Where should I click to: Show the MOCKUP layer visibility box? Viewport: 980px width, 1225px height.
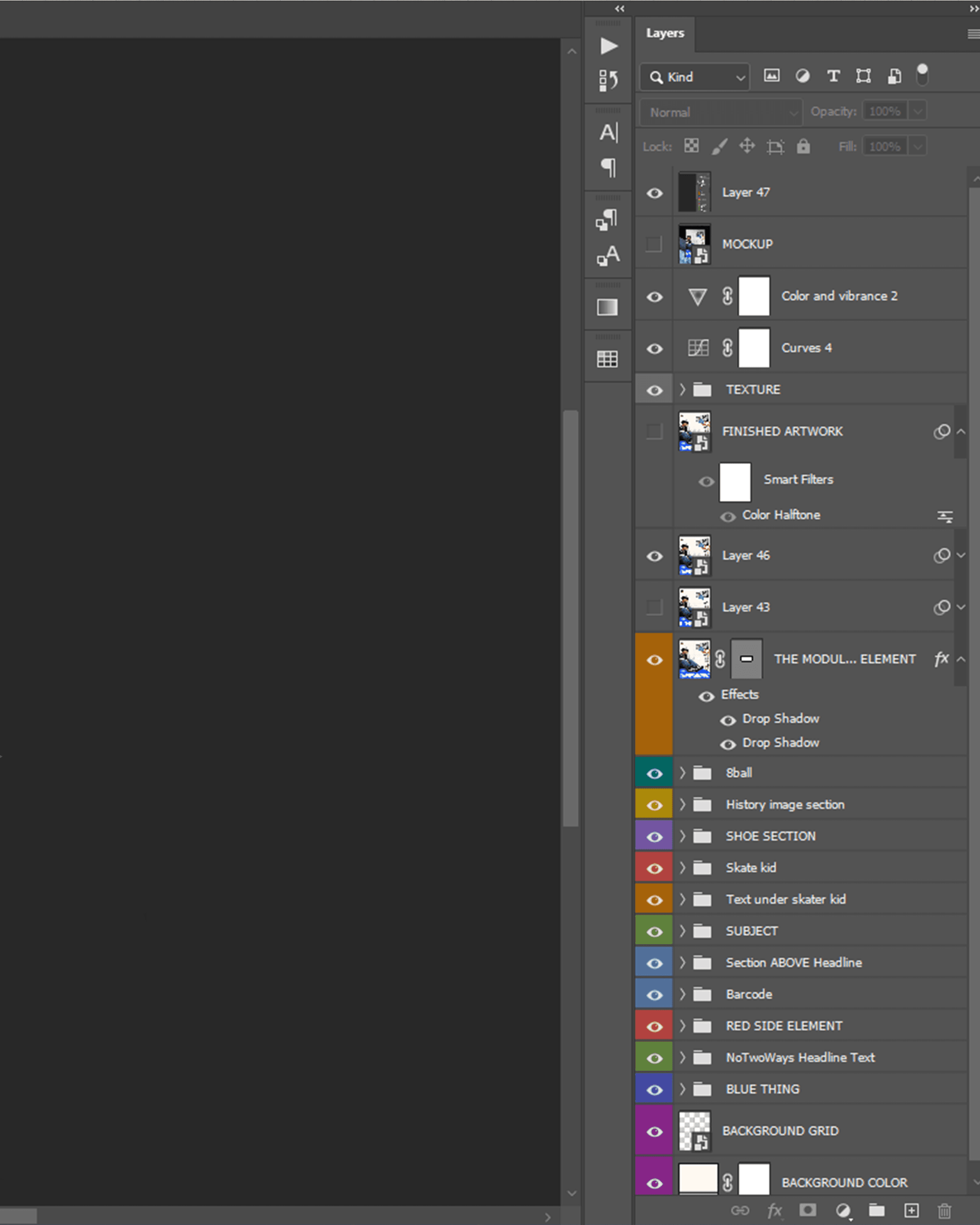tap(654, 244)
